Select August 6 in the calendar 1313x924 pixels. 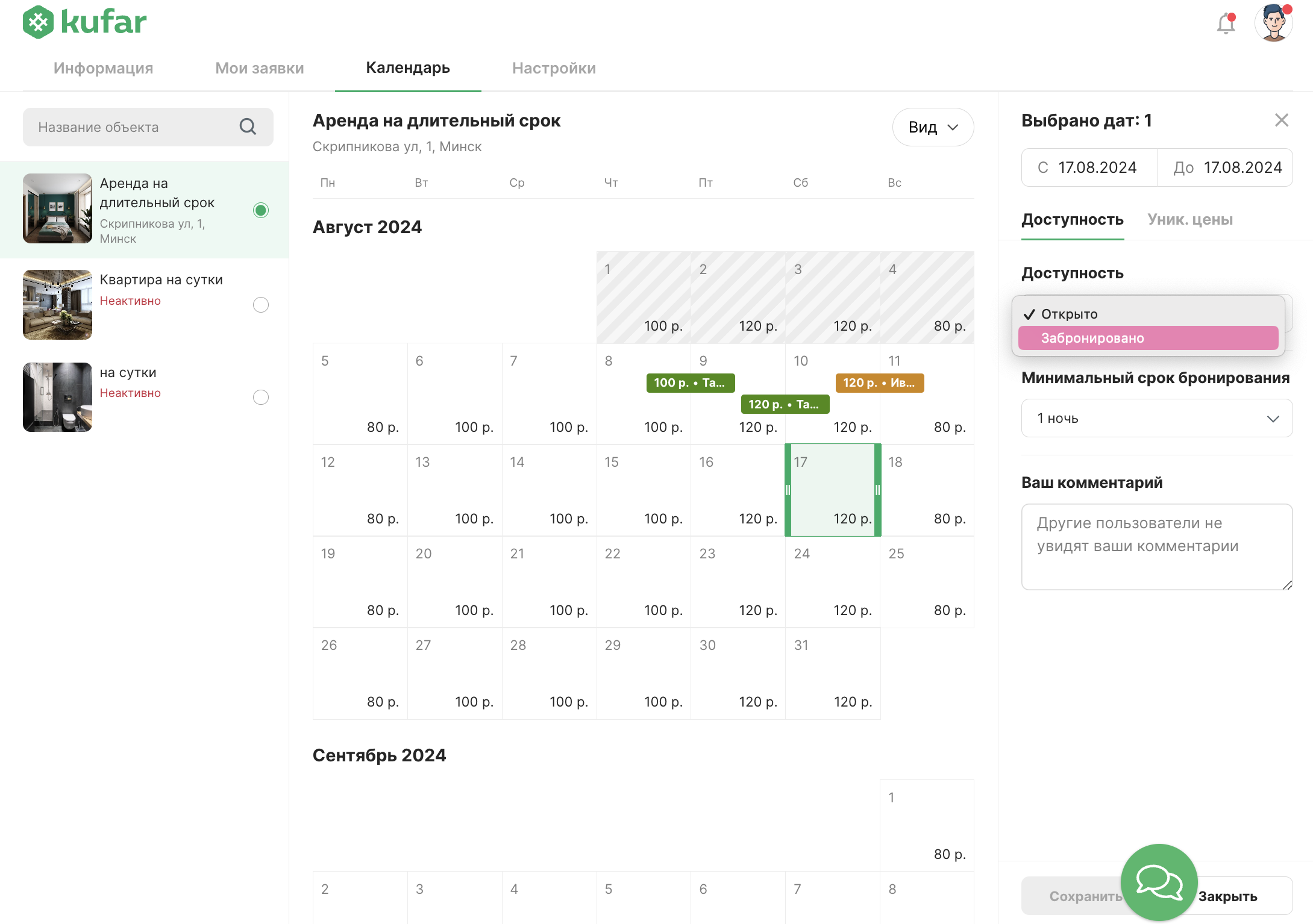pos(455,394)
